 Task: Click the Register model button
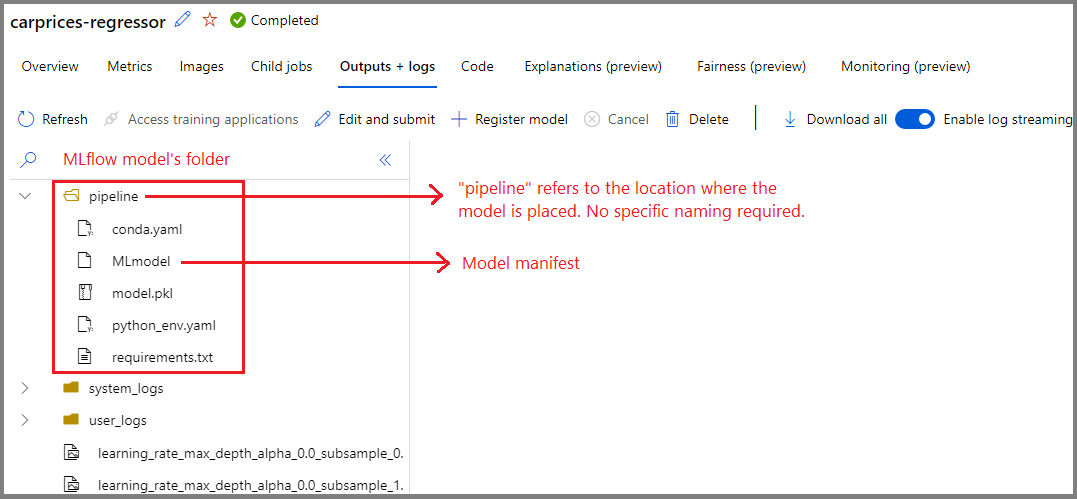[509, 119]
